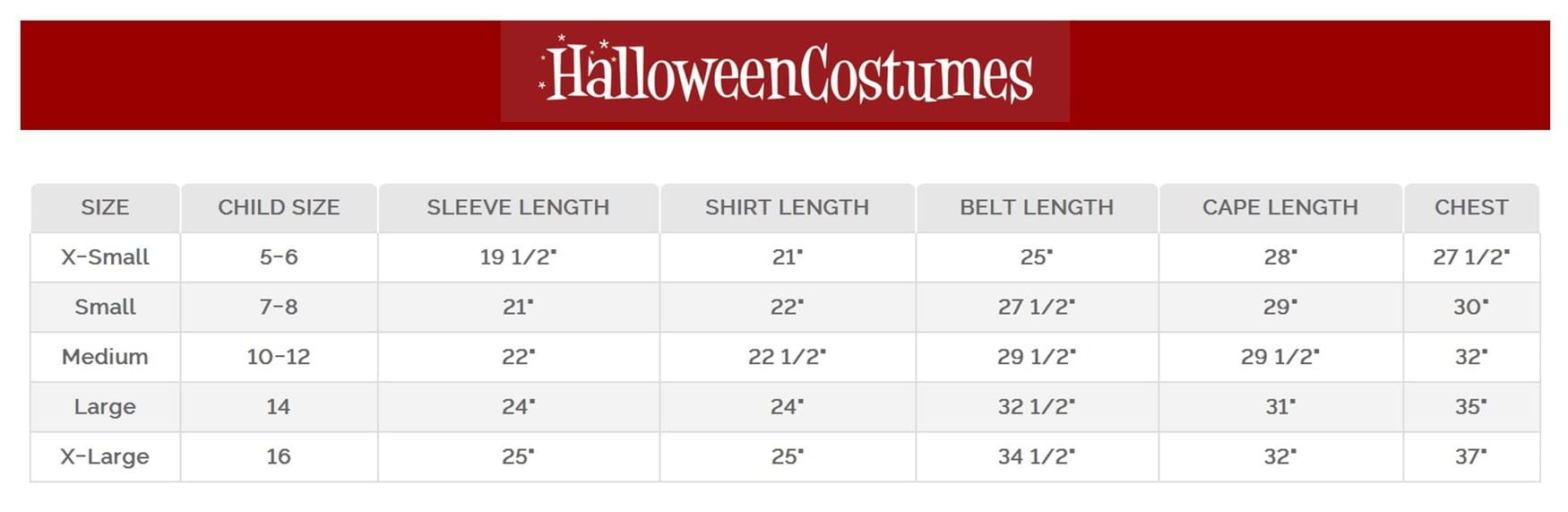Click the 31" cape length cell

pyautogui.click(x=1279, y=407)
